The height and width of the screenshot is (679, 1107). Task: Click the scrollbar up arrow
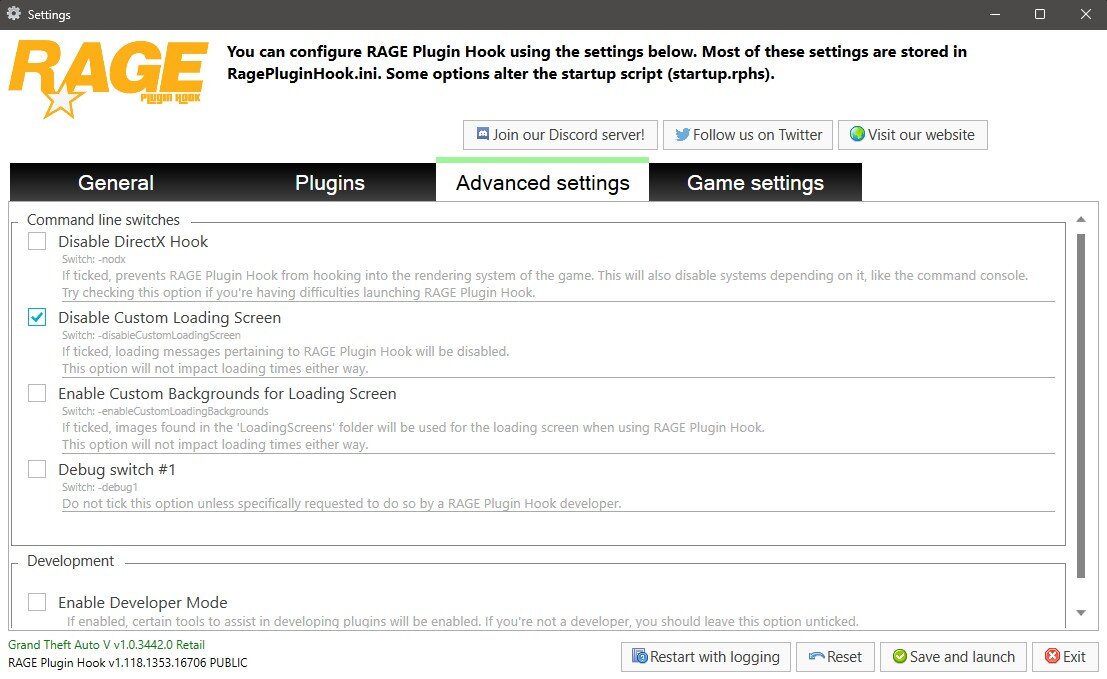click(x=1080, y=219)
